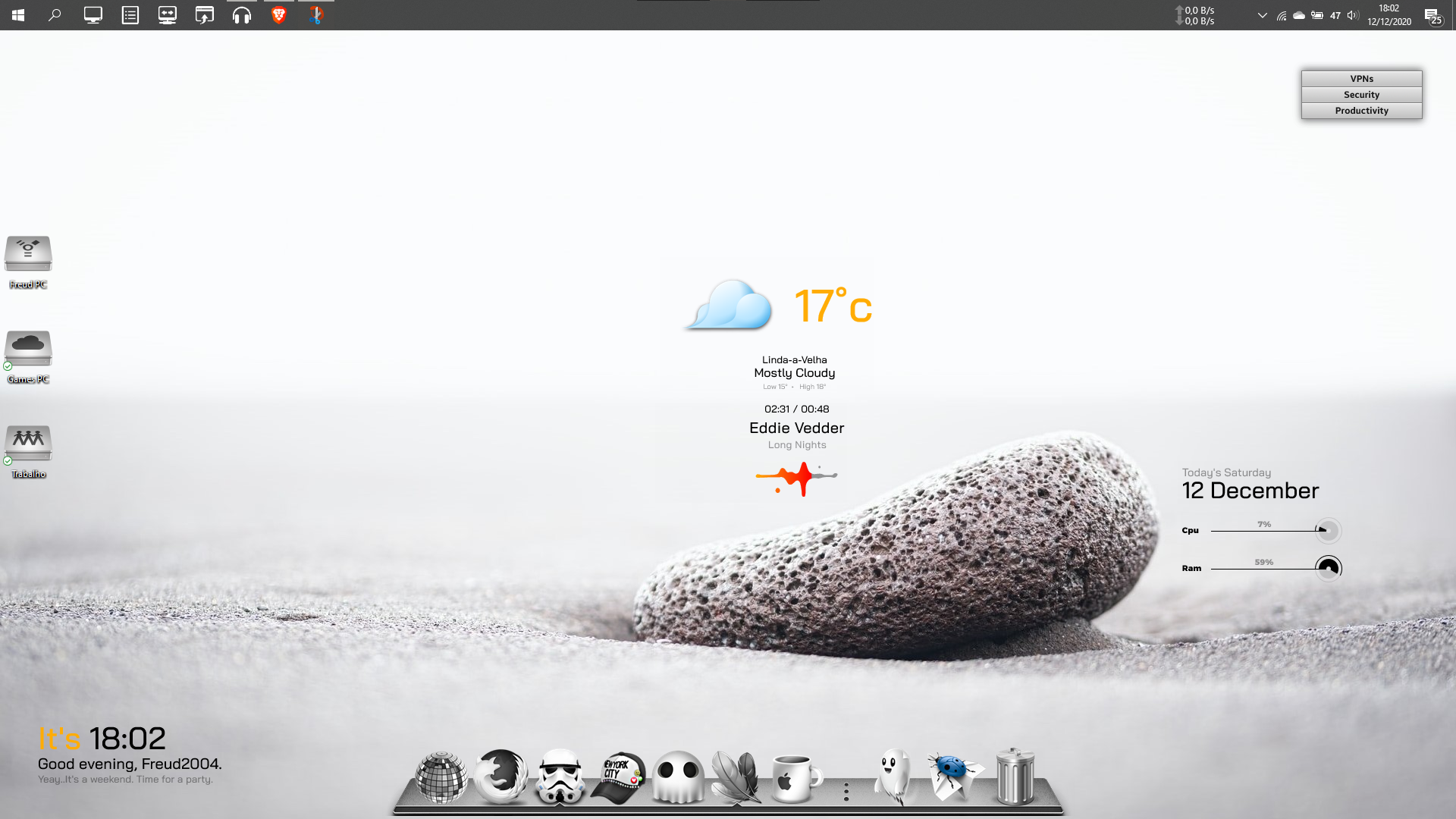Launch the Firefox globe dock icon

pyautogui.click(x=500, y=777)
